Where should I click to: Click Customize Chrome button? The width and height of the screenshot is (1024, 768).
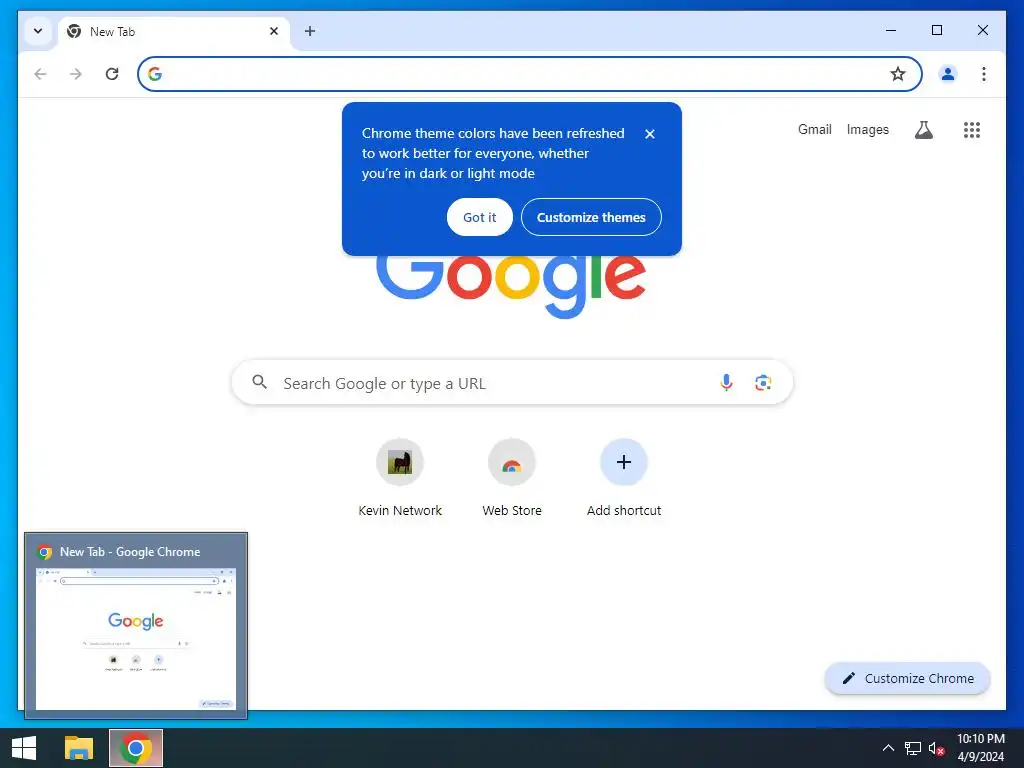(x=908, y=679)
